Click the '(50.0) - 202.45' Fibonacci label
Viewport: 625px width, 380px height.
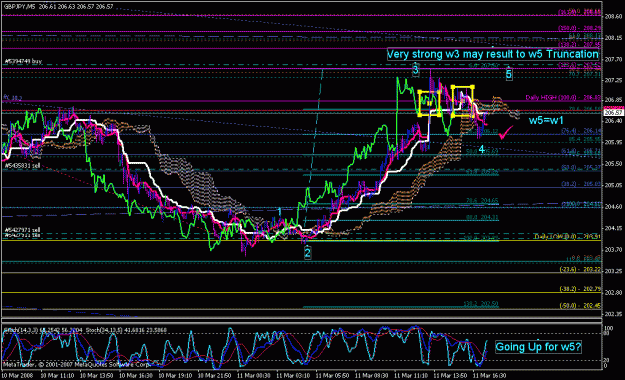point(580,306)
